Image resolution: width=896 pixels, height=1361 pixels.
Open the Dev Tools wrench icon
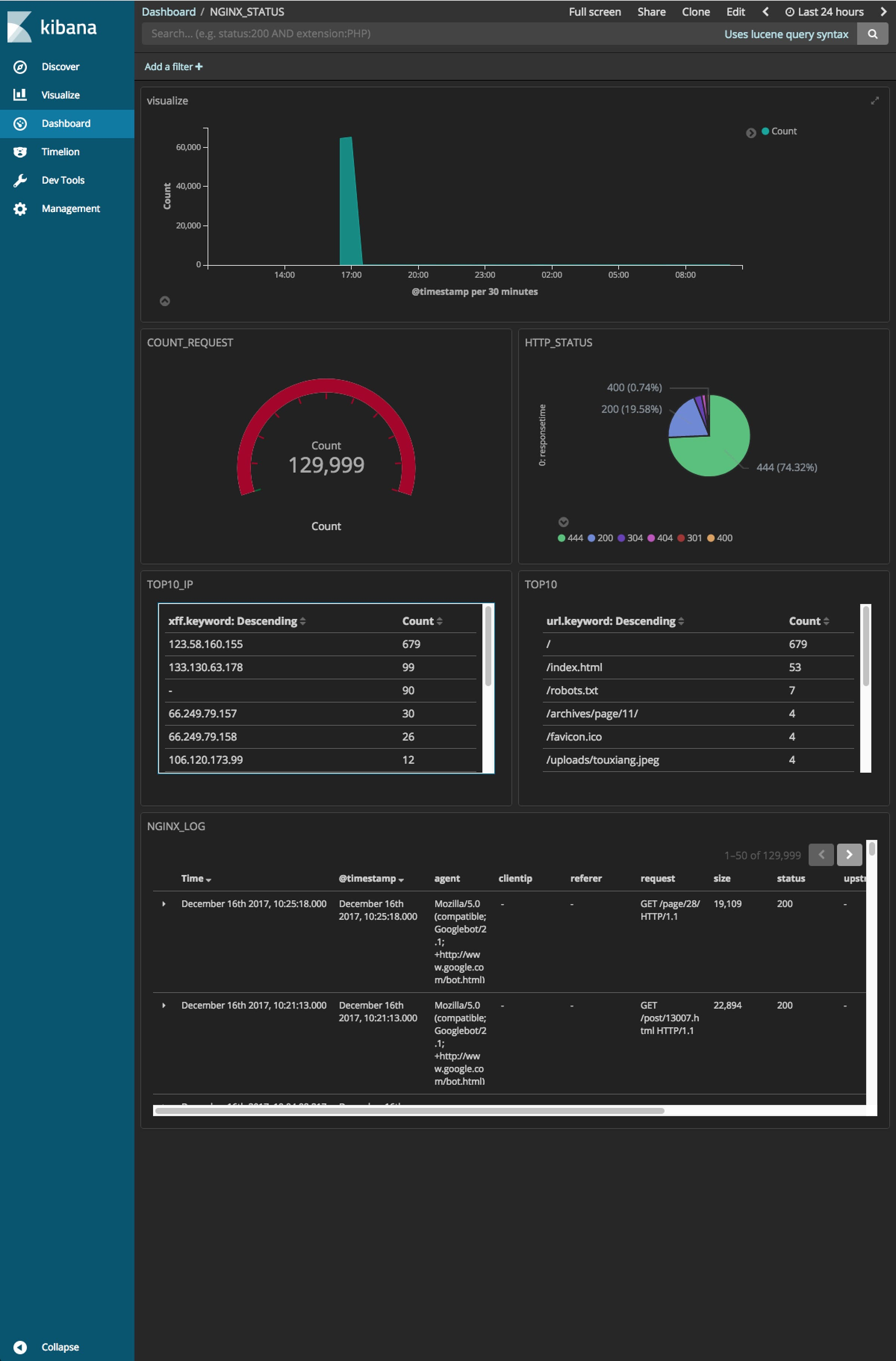[20, 180]
